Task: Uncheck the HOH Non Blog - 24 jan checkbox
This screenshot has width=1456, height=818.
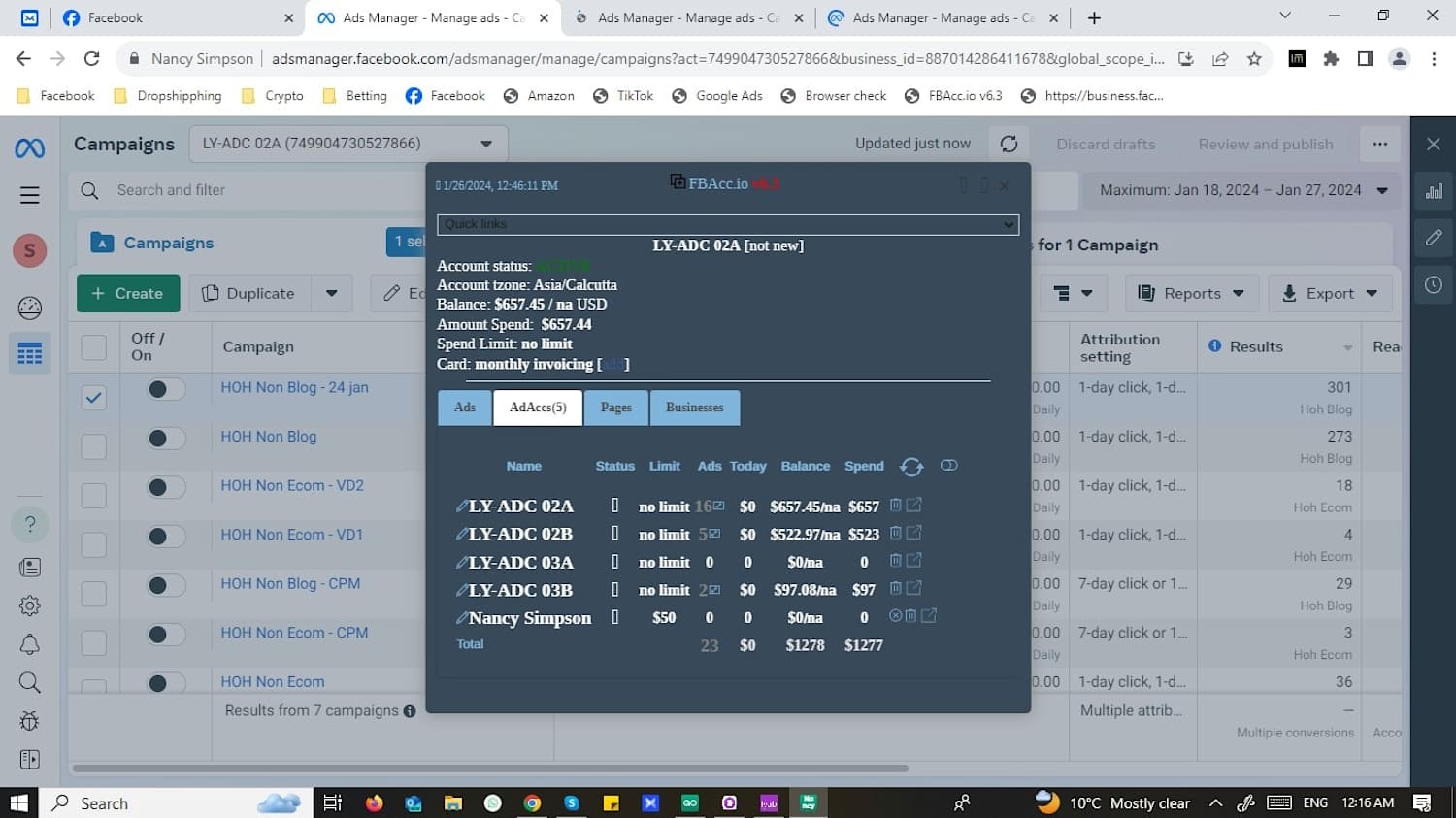Action: coord(94,397)
